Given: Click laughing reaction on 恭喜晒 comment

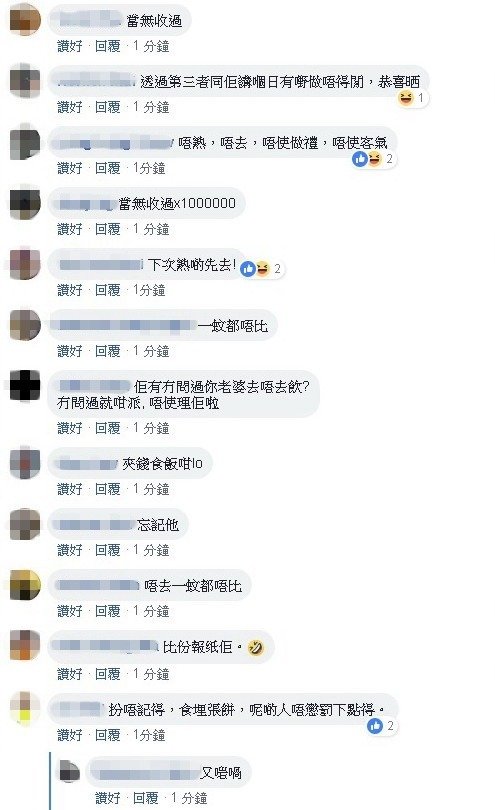Looking at the screenshot, I should [407, 98].
